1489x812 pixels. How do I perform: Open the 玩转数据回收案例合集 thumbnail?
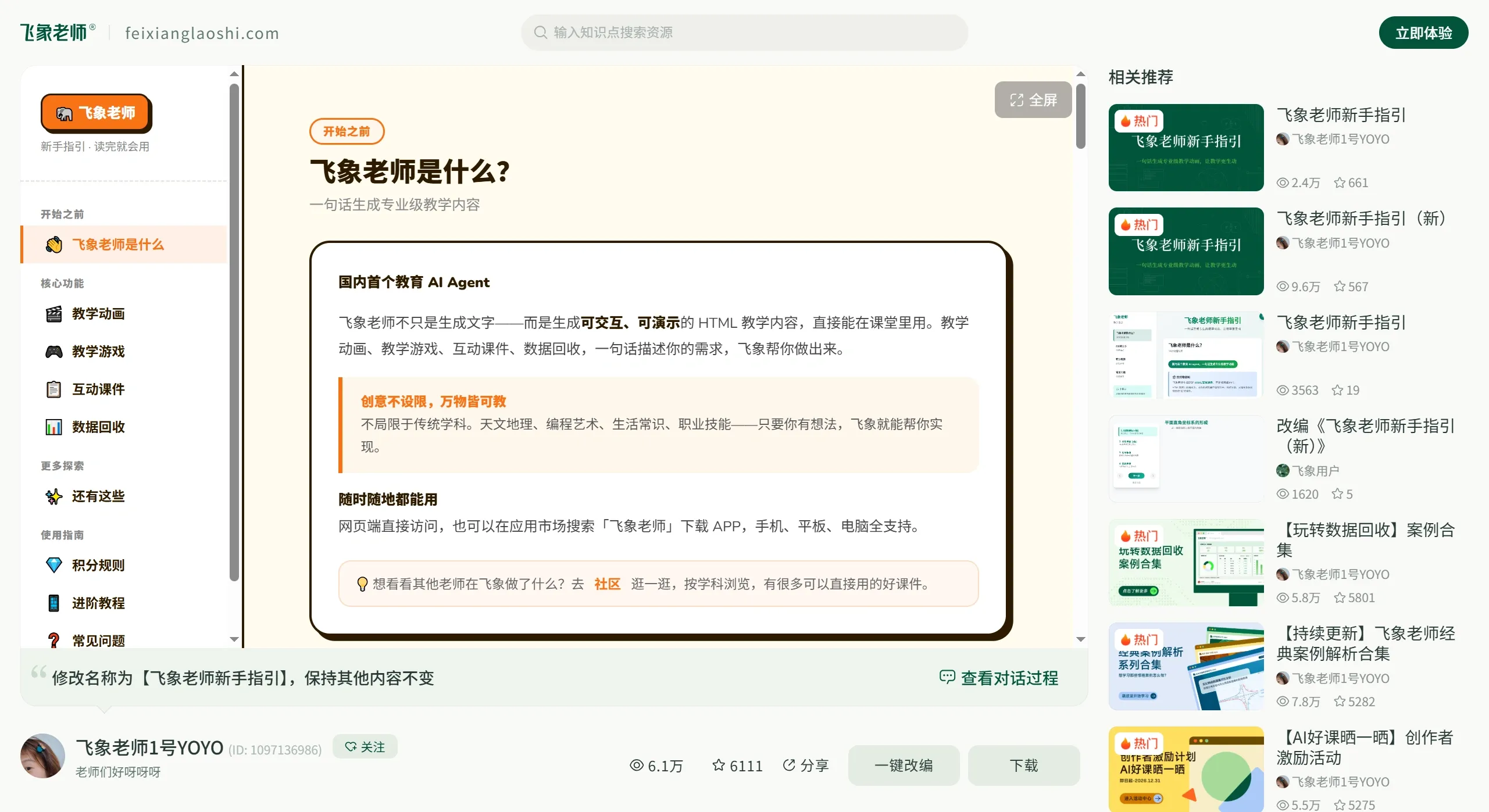(1186, 563)
